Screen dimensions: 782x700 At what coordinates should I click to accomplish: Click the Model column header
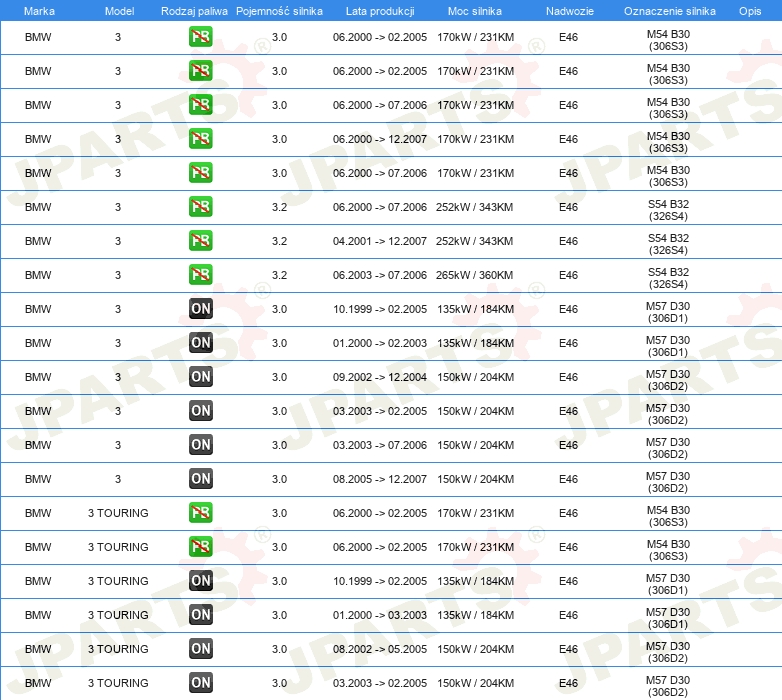(119, 11)
